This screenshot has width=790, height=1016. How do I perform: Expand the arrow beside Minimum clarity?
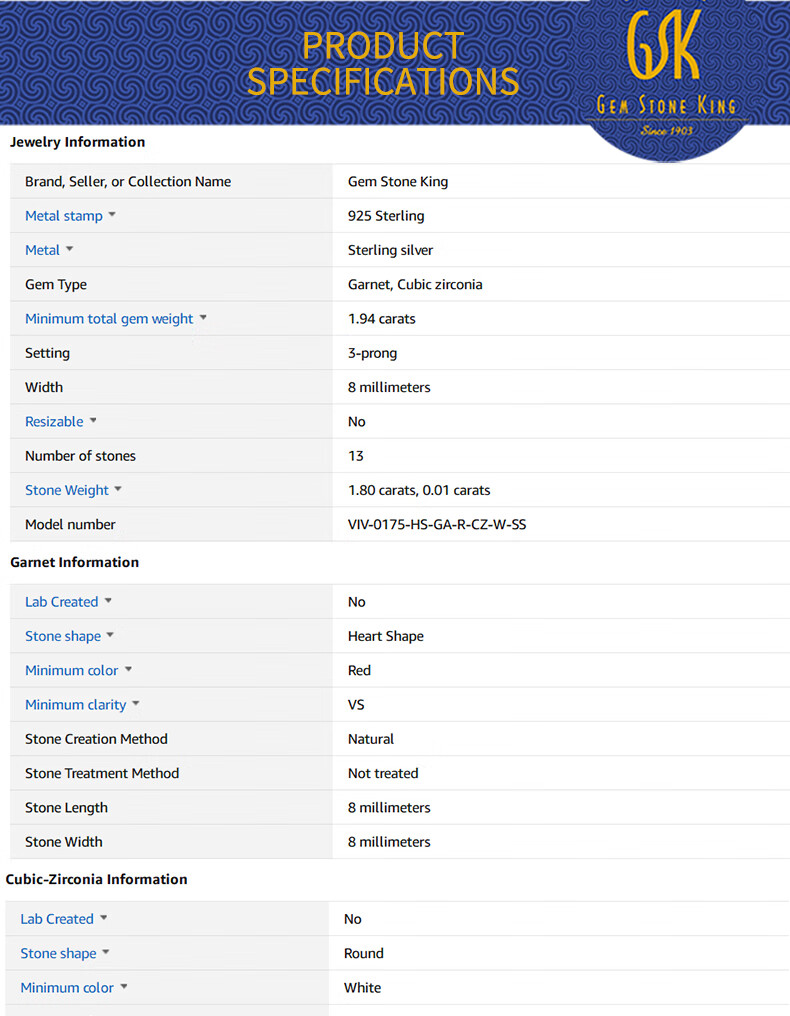coord(136,704)
